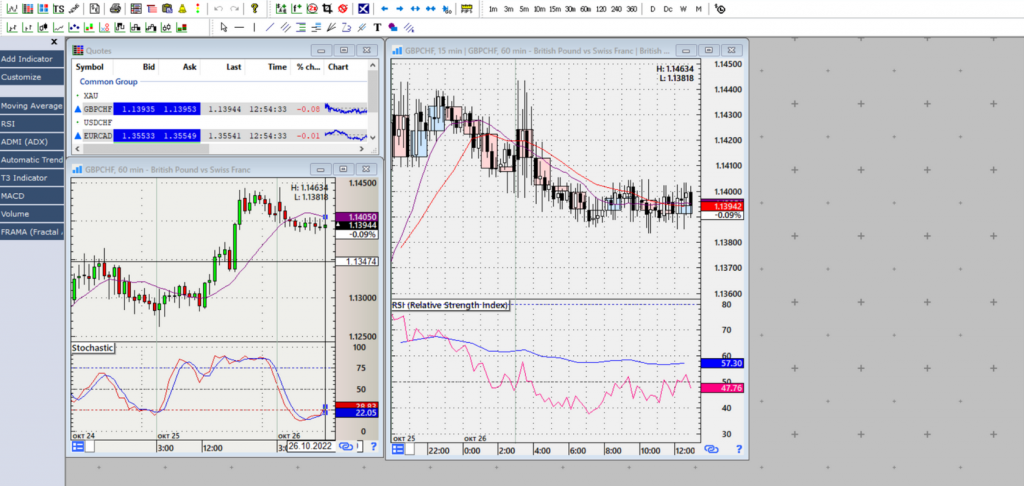Select the crop tool icon

point(325,9)
